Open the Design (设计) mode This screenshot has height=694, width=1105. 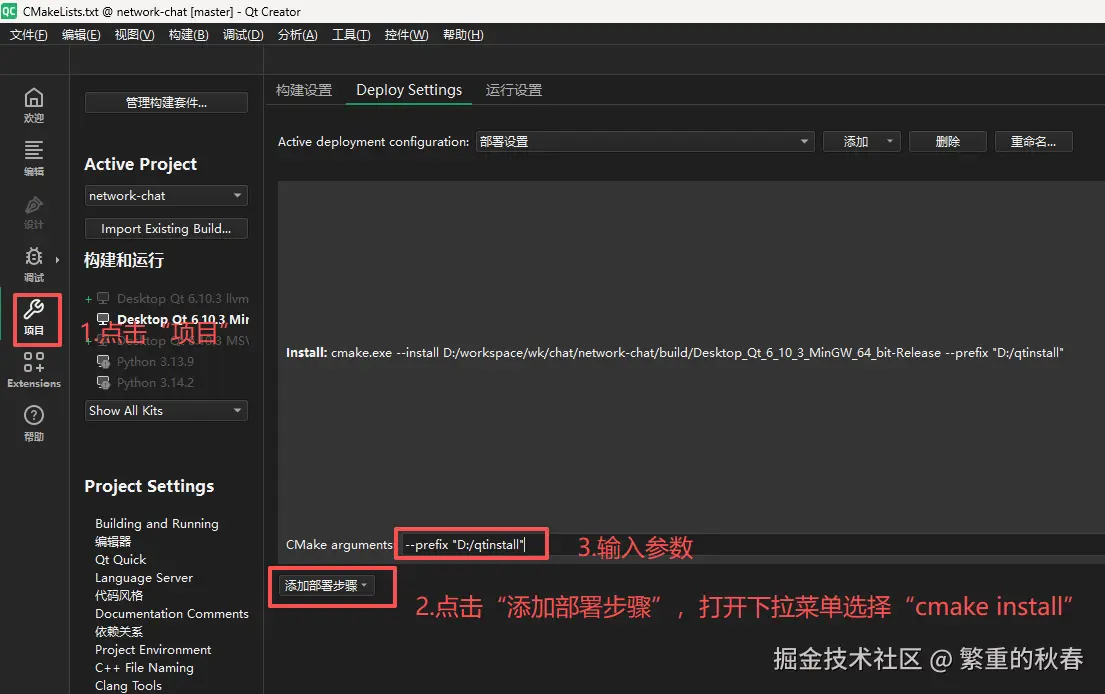pyautogui.click(x=34, y=212)
